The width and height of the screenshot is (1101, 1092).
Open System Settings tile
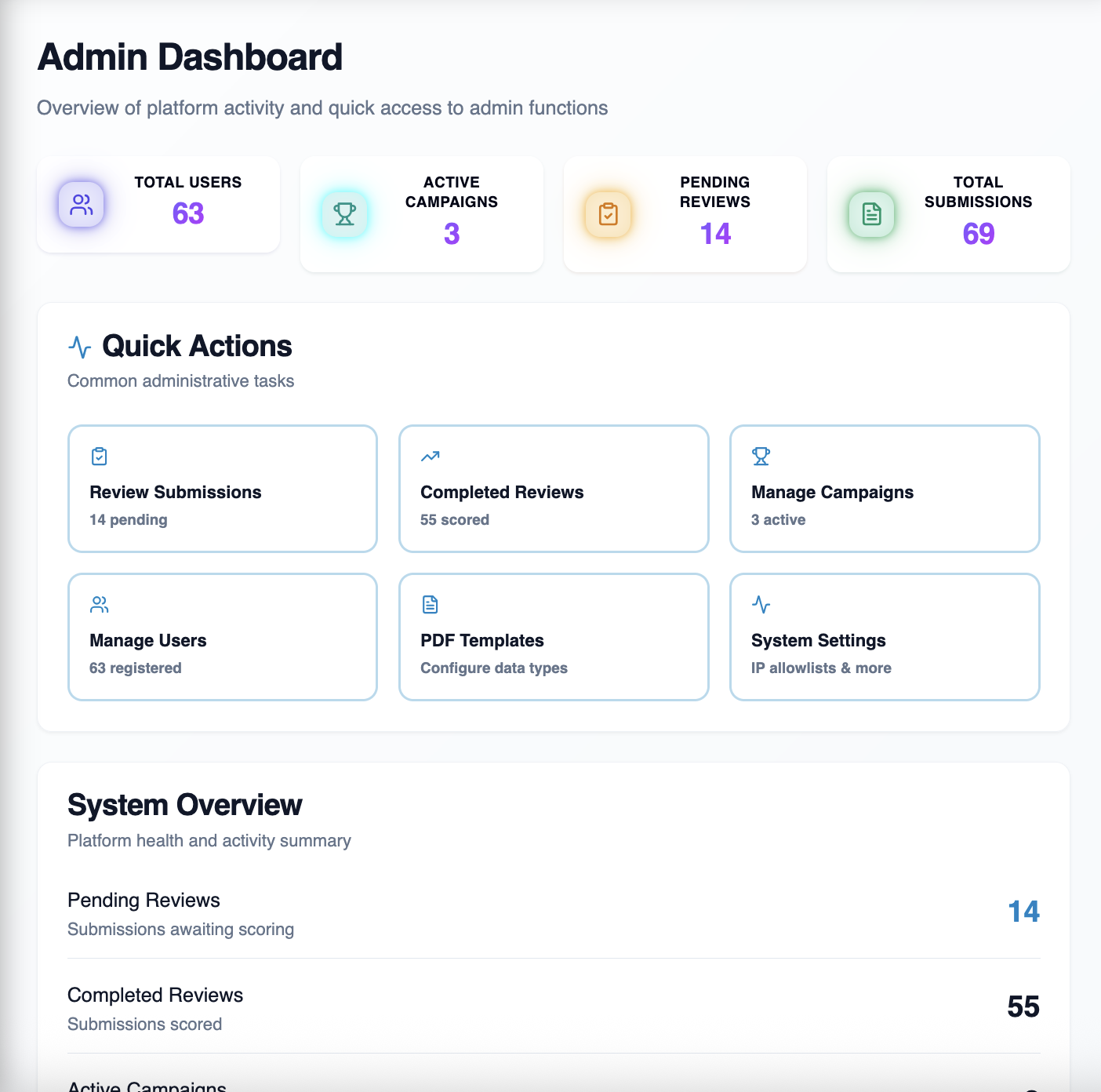[x=885, y=637]
